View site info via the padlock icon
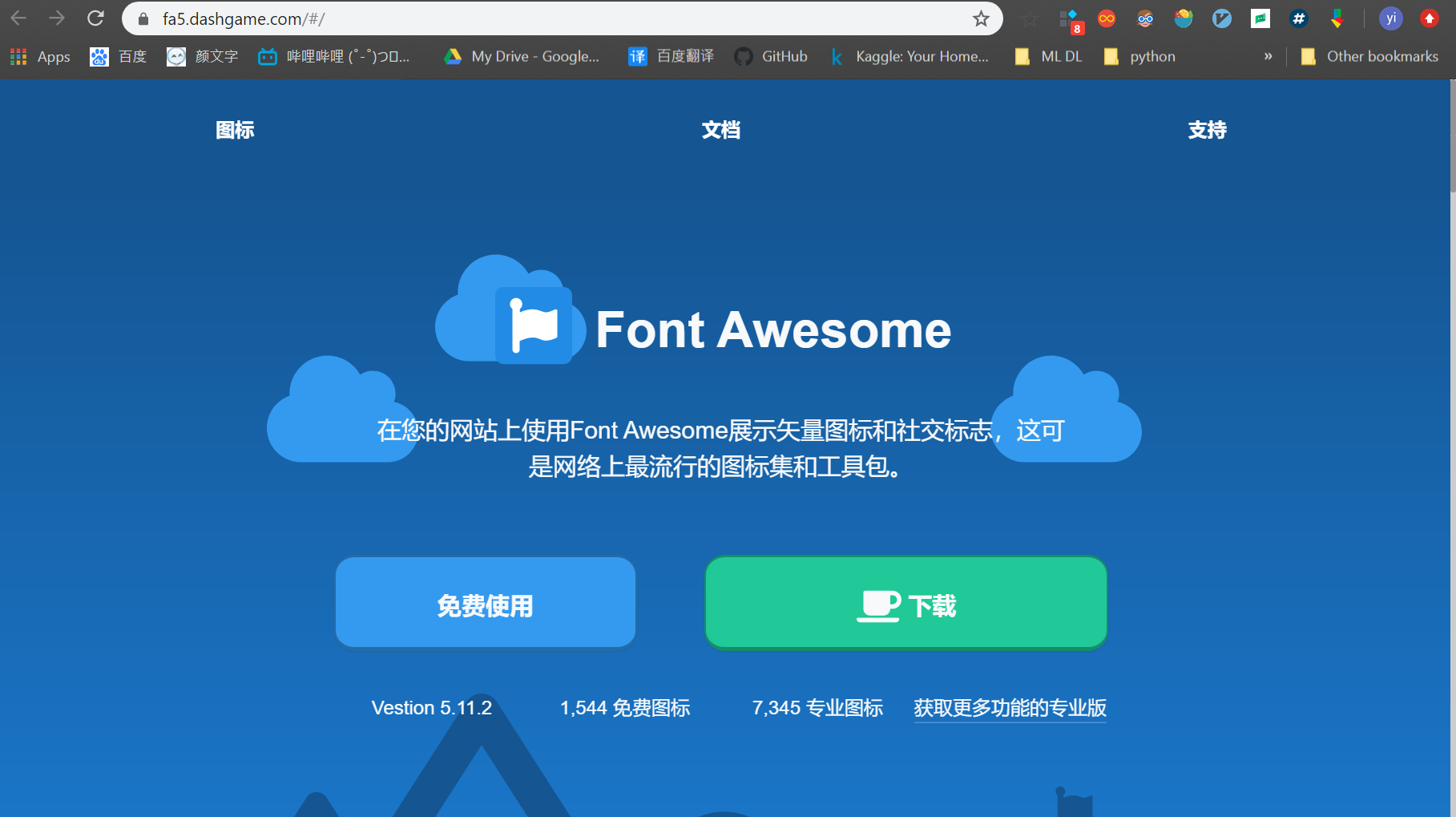Viewport: 1456px width, 817px height. (143, 19)
